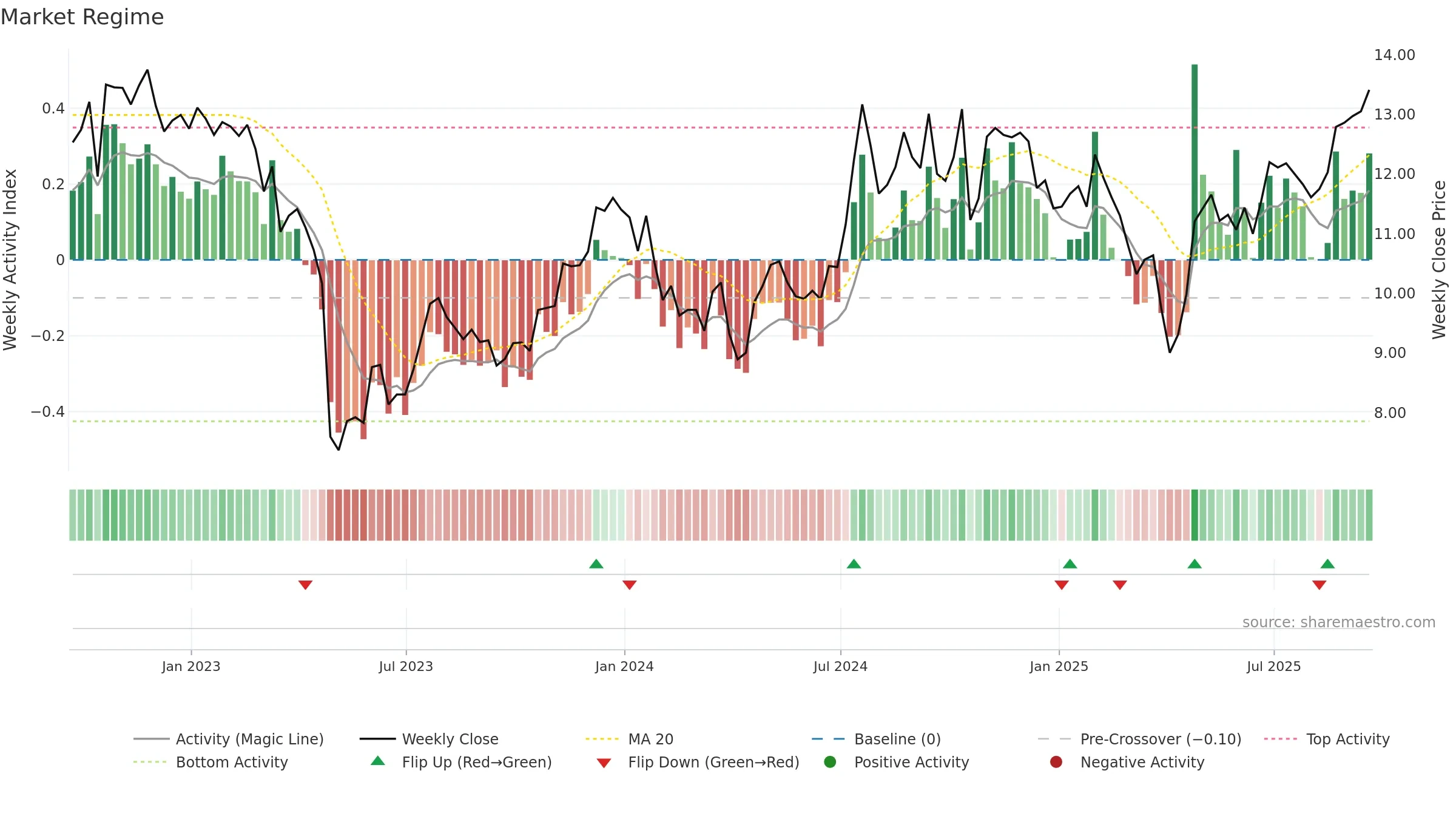Click the Weekly Activity Index axis title
The image size is (1456, 819).
(10, 260)
